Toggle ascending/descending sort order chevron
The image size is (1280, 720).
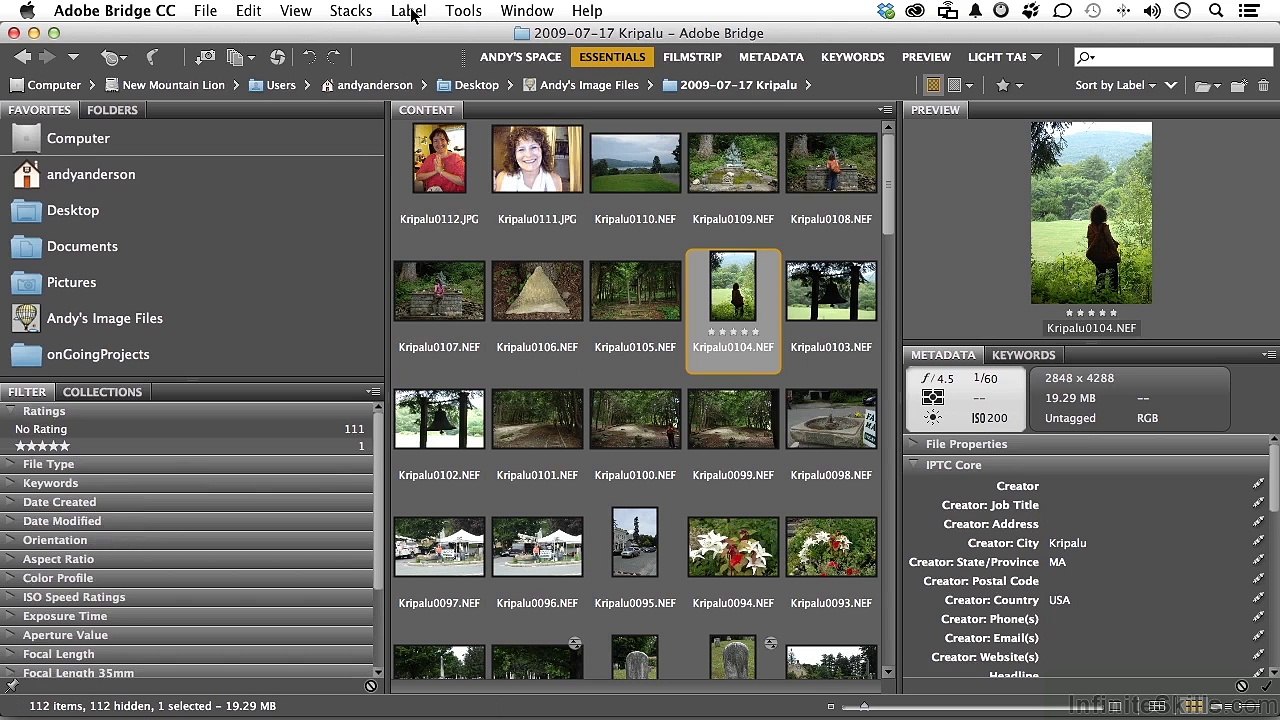tap(1171, 85)
